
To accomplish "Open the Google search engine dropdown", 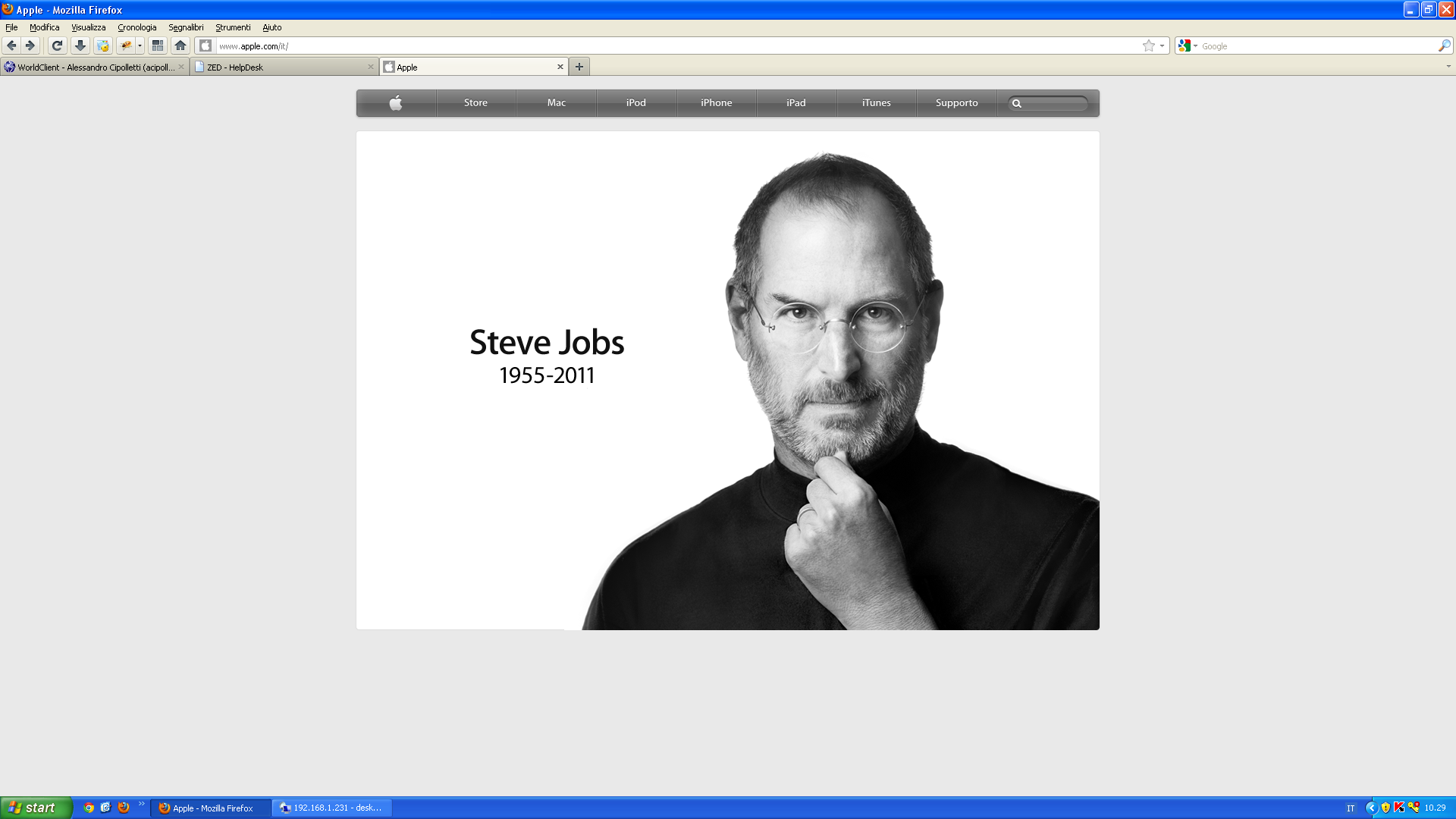I will click(1188, 45).
